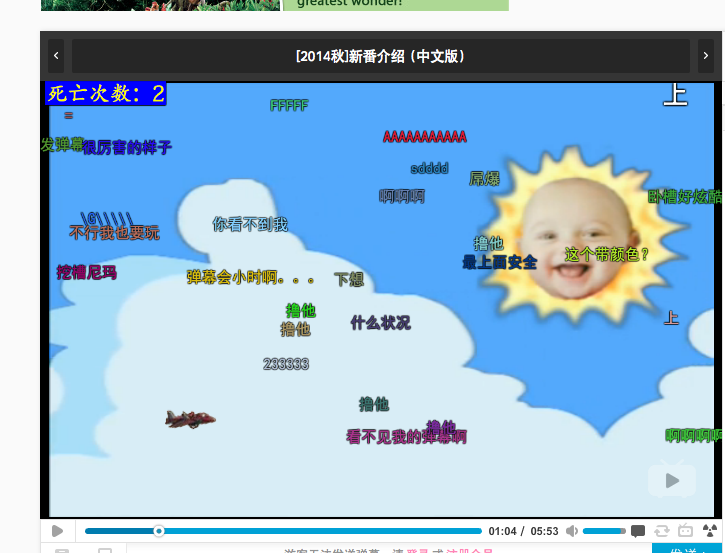Click the 你看不到我 comment
Viewport: 725px width, 553px height.
click(x=250, y=224)
